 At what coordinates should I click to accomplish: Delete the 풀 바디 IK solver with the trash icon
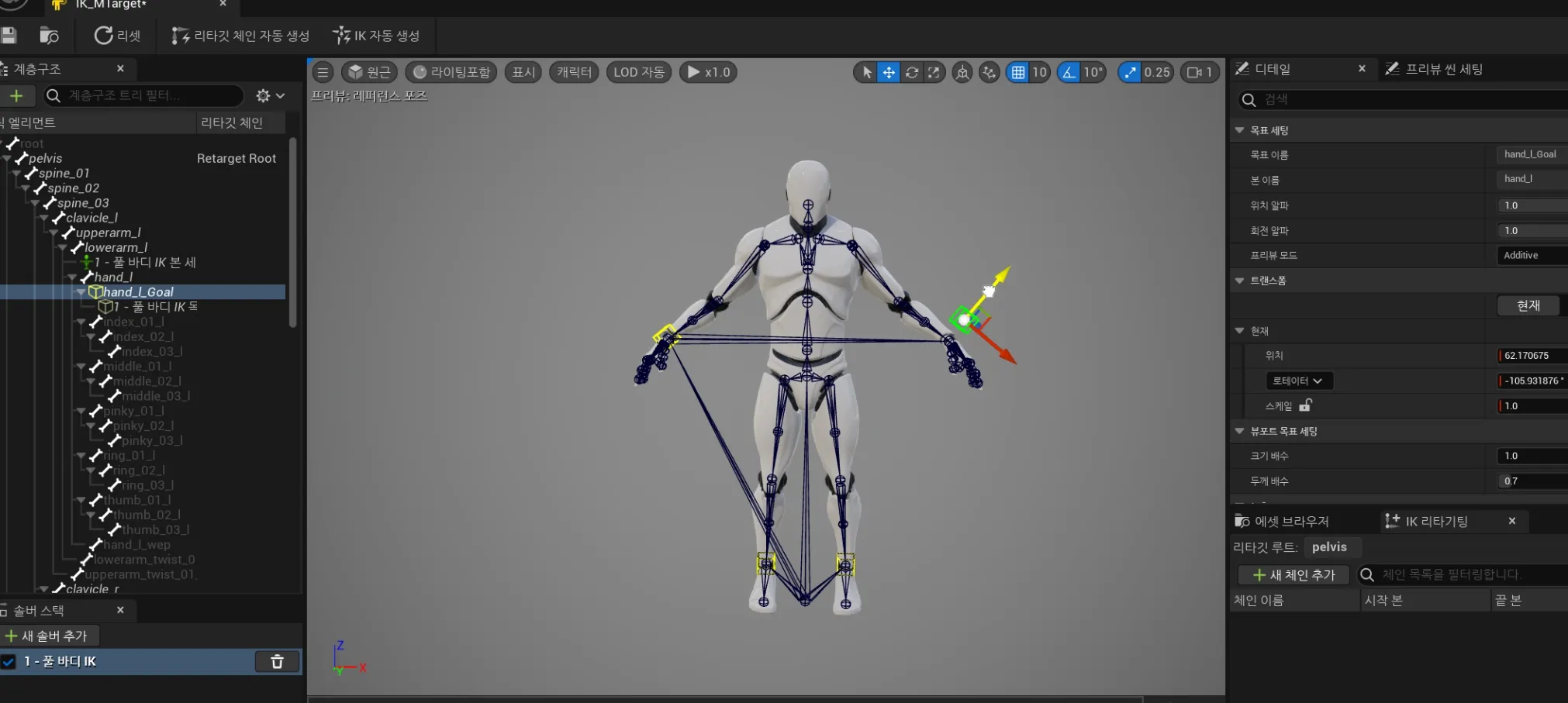pyautogui.click(x=277, y=661)
